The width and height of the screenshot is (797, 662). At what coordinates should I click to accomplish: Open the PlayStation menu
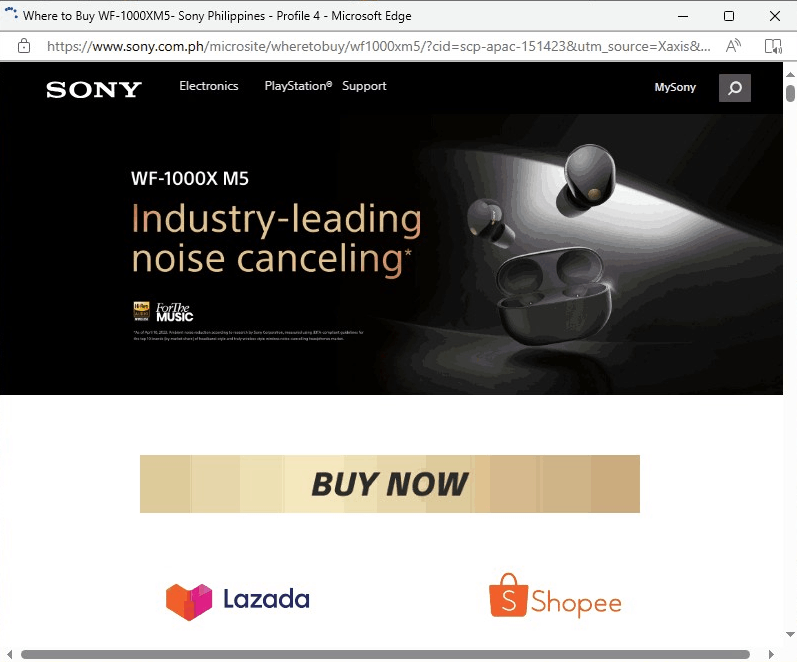click(x=298, y=86)
